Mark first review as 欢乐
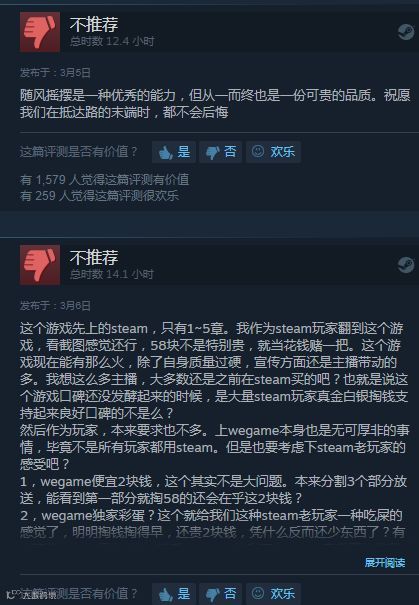The image size is (419, 605). 273,152
